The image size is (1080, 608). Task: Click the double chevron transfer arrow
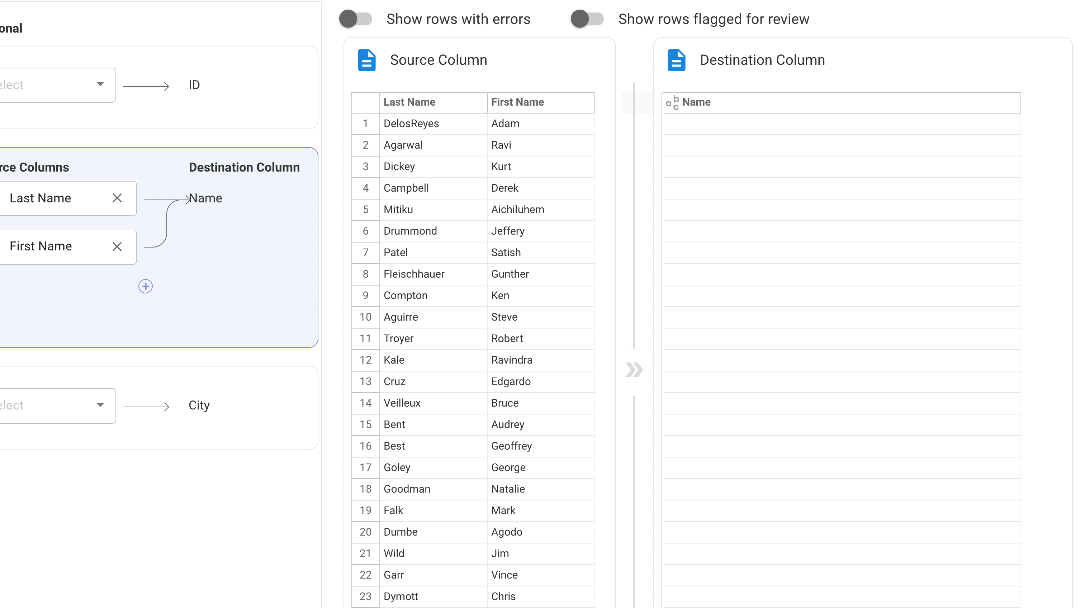coord(634,370)
